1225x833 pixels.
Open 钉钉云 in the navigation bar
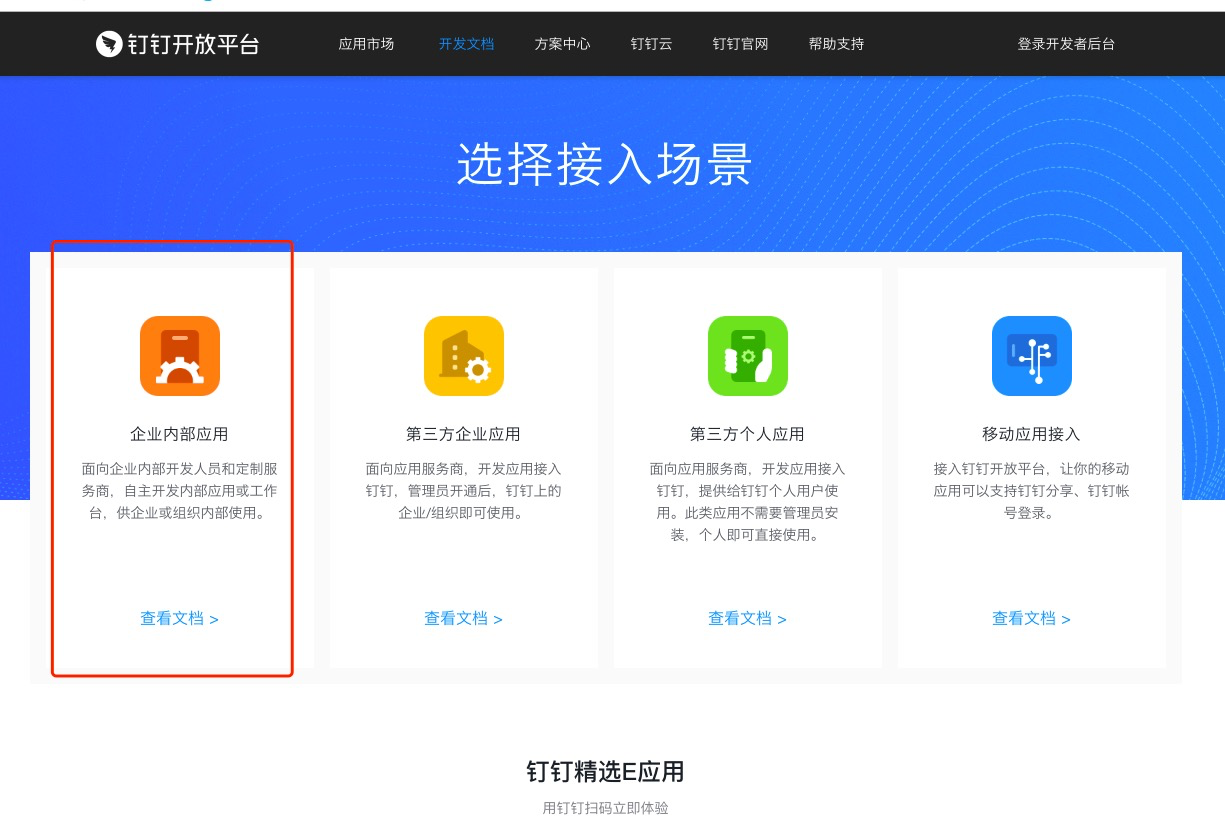[651, 44]
